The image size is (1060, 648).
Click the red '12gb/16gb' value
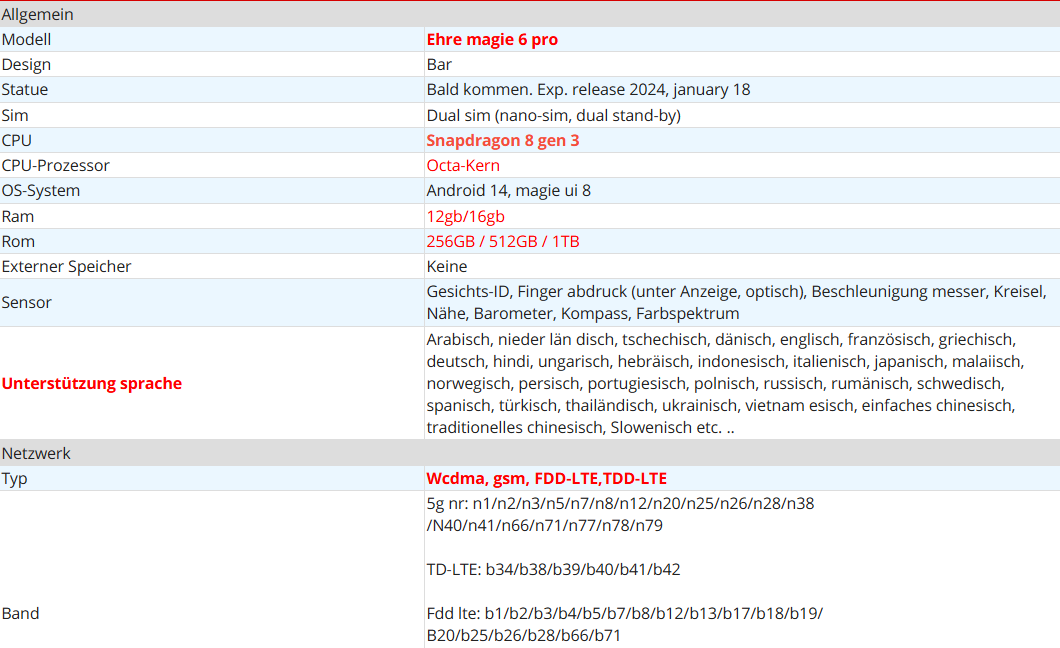click(466, 216)
